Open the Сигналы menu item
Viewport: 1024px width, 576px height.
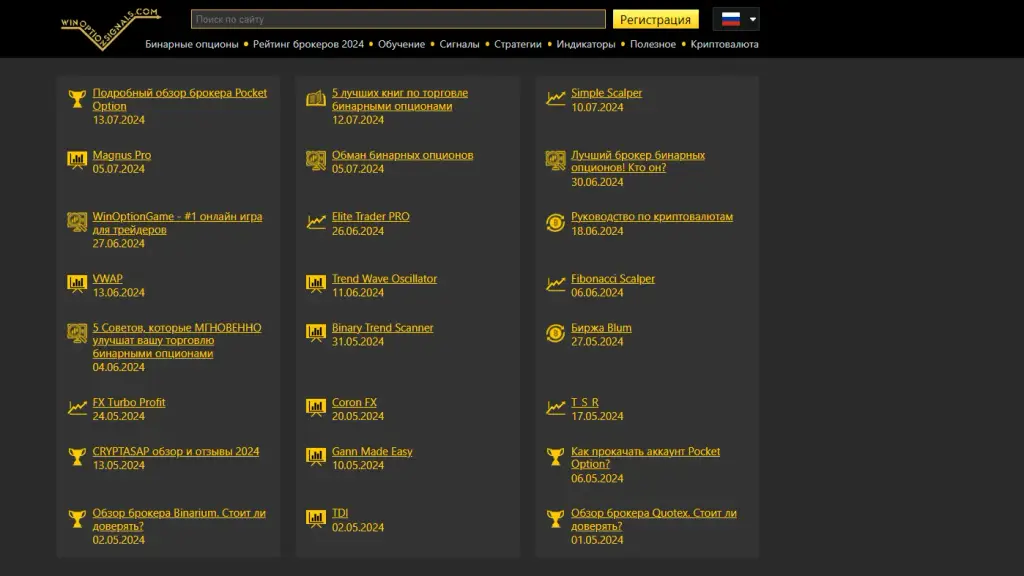click(459, 44)
